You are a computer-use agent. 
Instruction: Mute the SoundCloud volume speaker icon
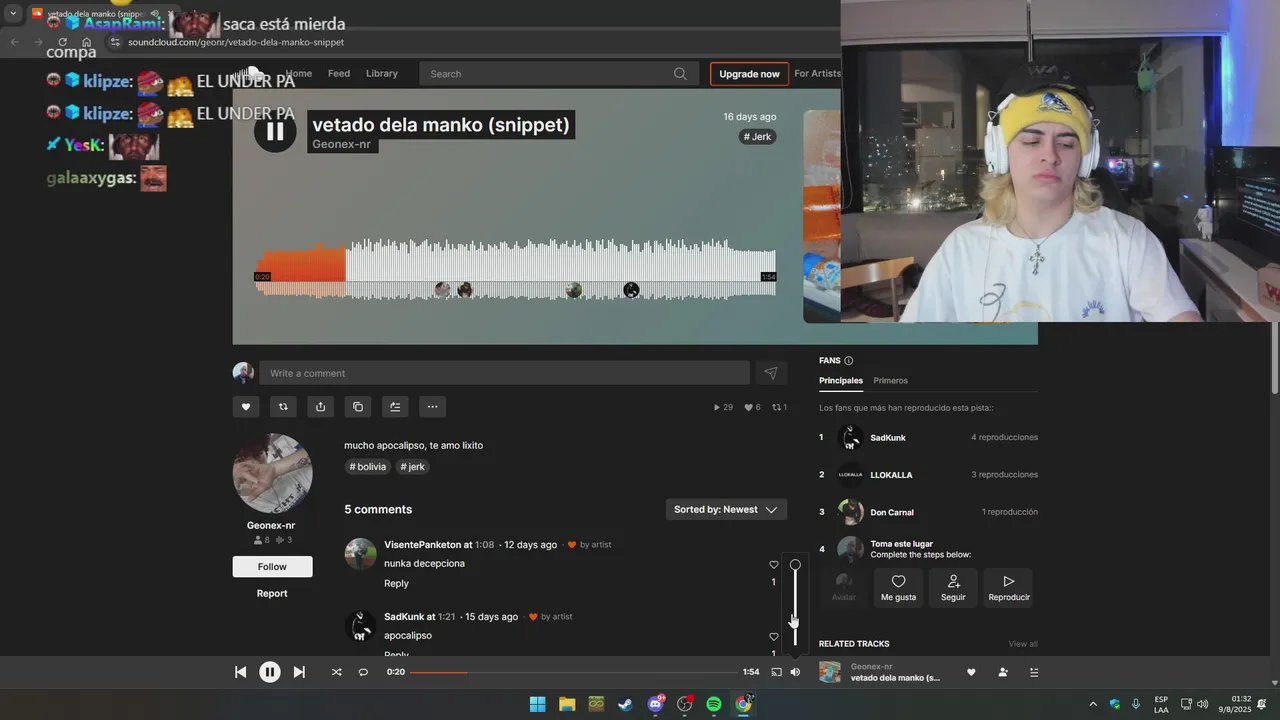795,672
